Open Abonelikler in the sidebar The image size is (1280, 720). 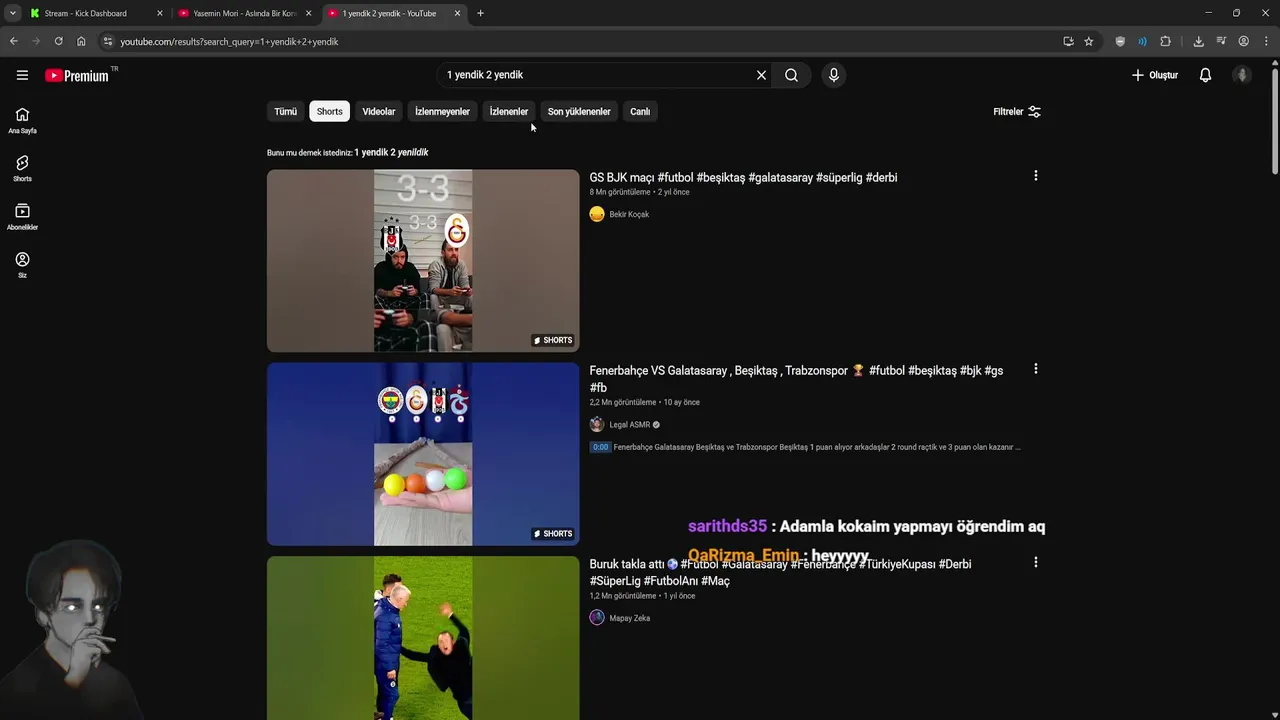point(22,217)
